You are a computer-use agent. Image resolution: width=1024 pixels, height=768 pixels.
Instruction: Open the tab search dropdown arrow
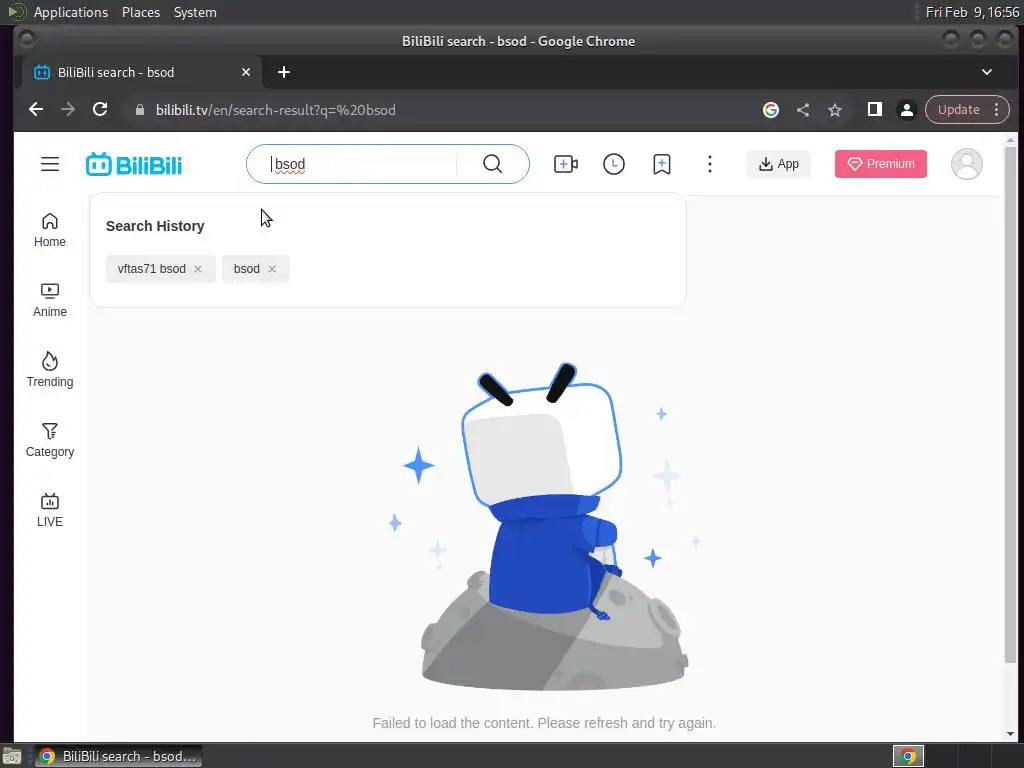[x=987, y=72]
